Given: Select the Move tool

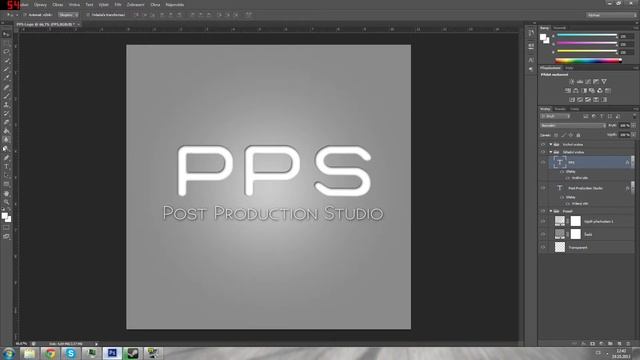Looking at the screenshot, I should tap(6, 34).
